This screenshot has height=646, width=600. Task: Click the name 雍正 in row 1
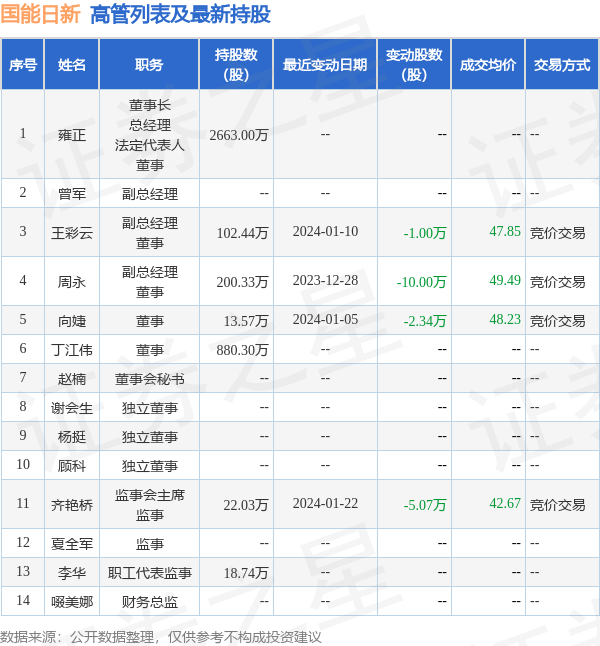(x=72, y=135)
